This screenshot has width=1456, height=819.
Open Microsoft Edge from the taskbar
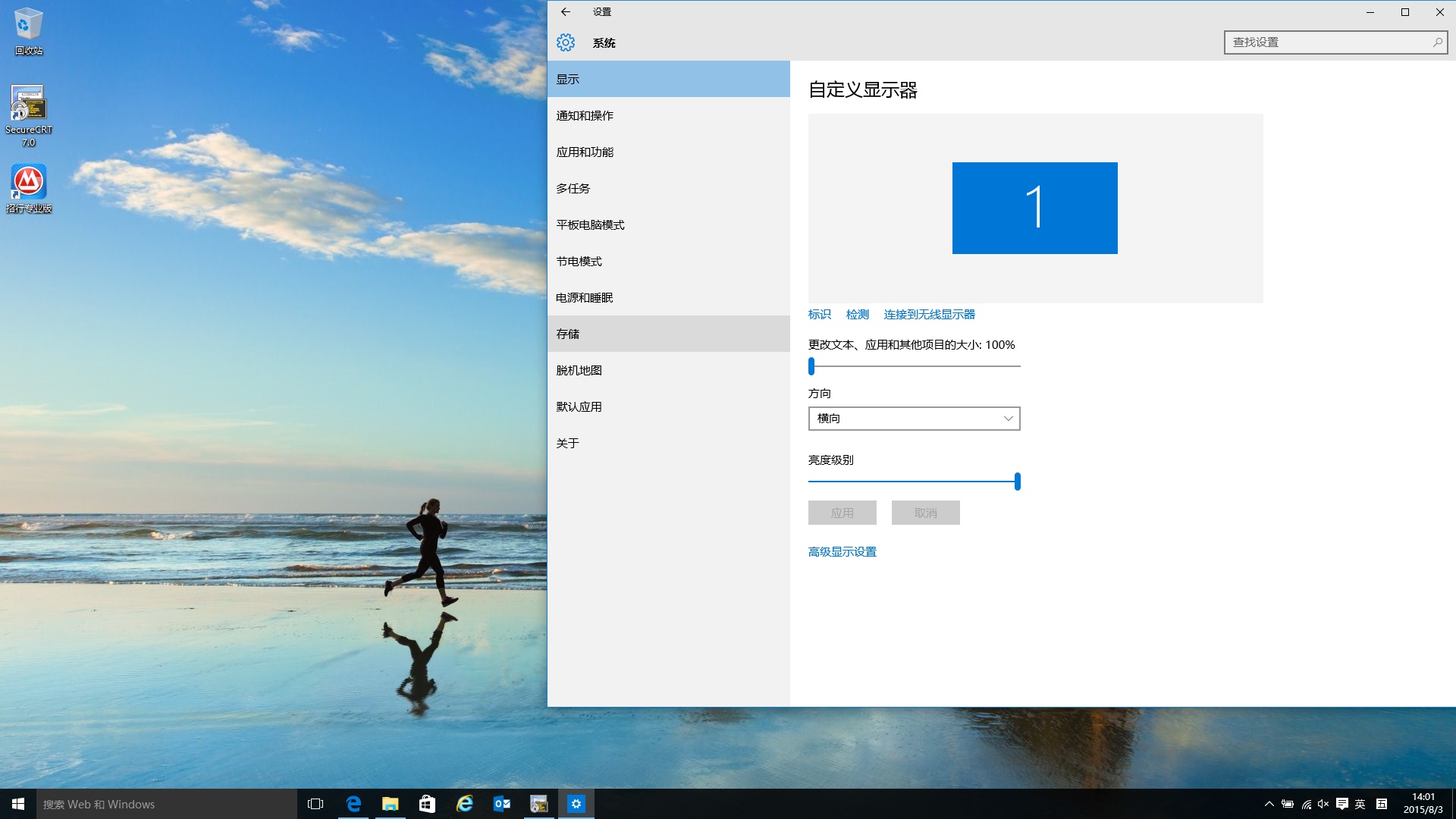[x=353, y=804]
